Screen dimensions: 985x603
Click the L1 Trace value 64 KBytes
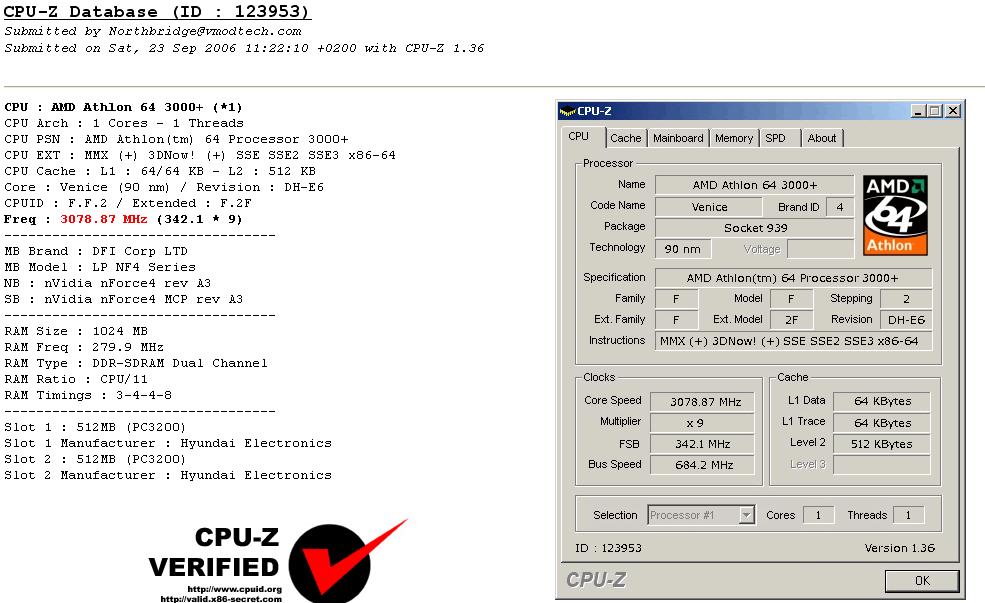pyautogui.click(x=882, y=423)
